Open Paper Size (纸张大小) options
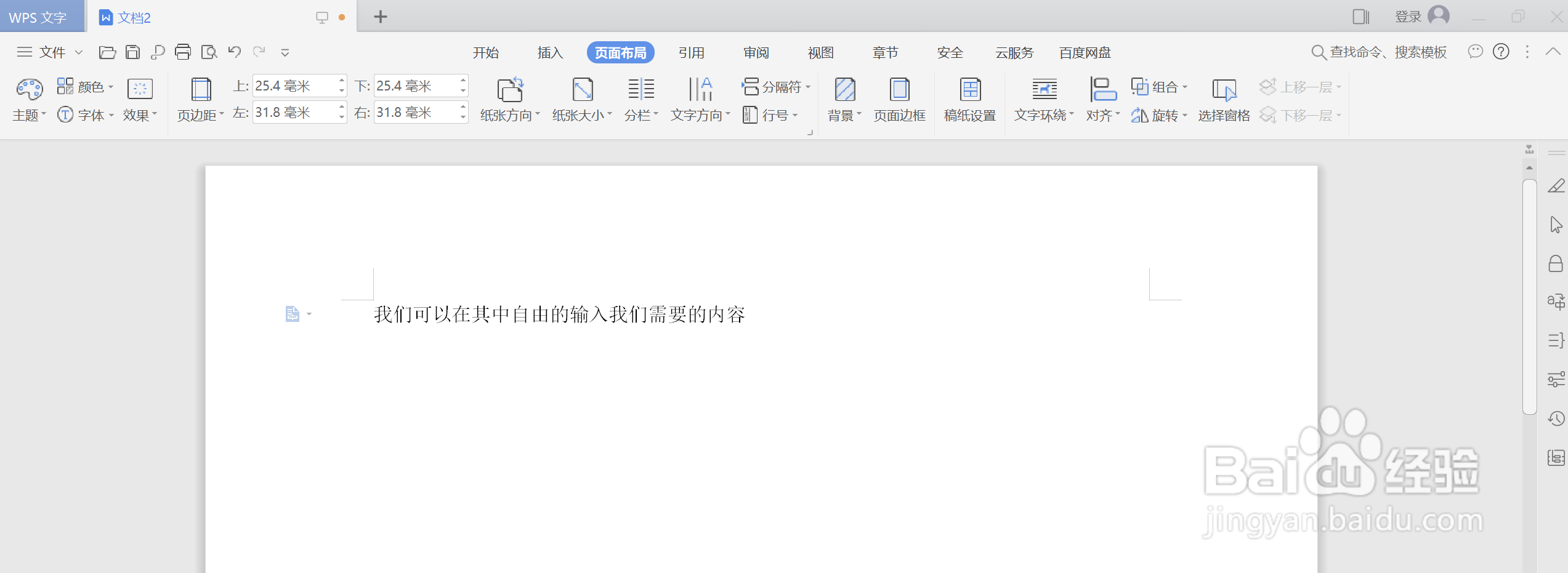 (x=582, y=100)
